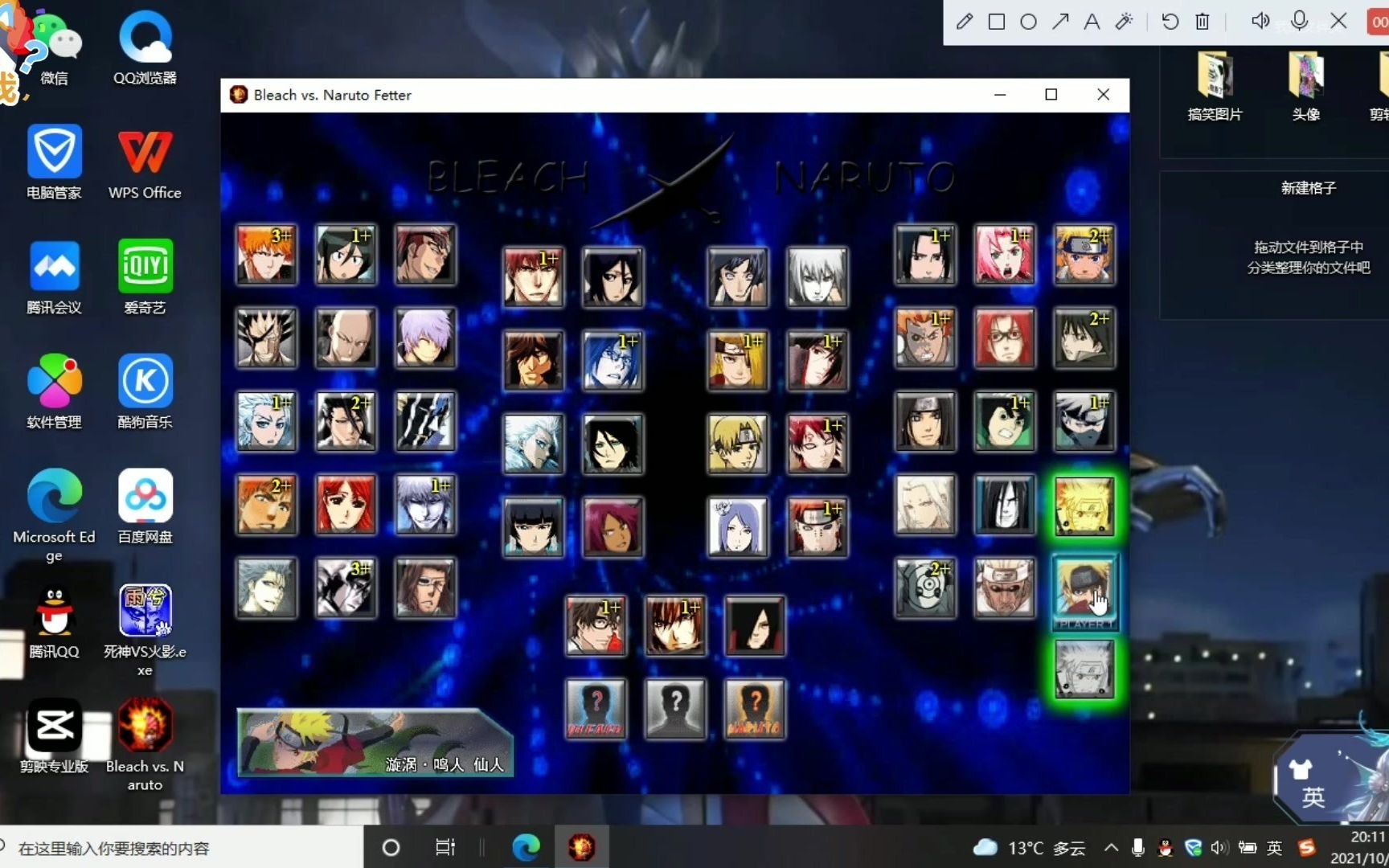Open the 腾讯会议 desktop icon
The width and height of the screenshot is (1389, 868).
pyautogui.click(x=54, y=277)
